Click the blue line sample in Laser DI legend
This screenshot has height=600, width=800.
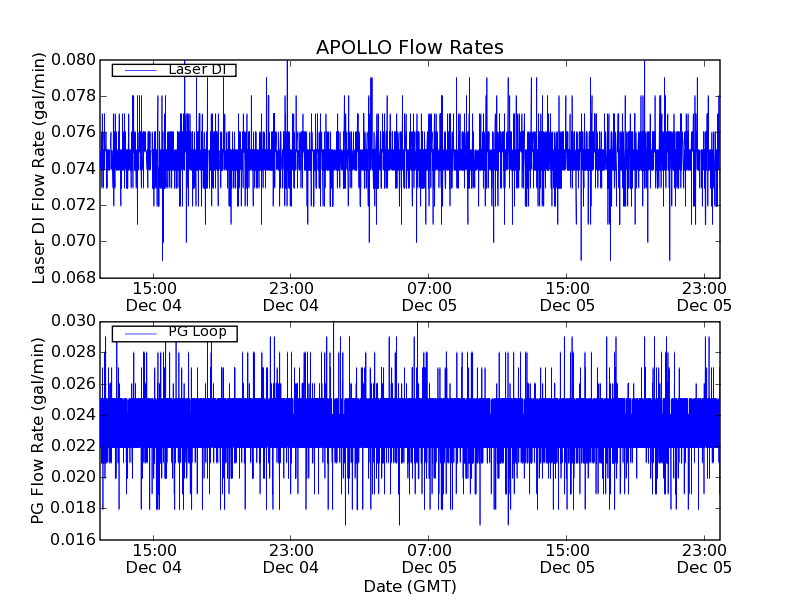tap(138, 70)
